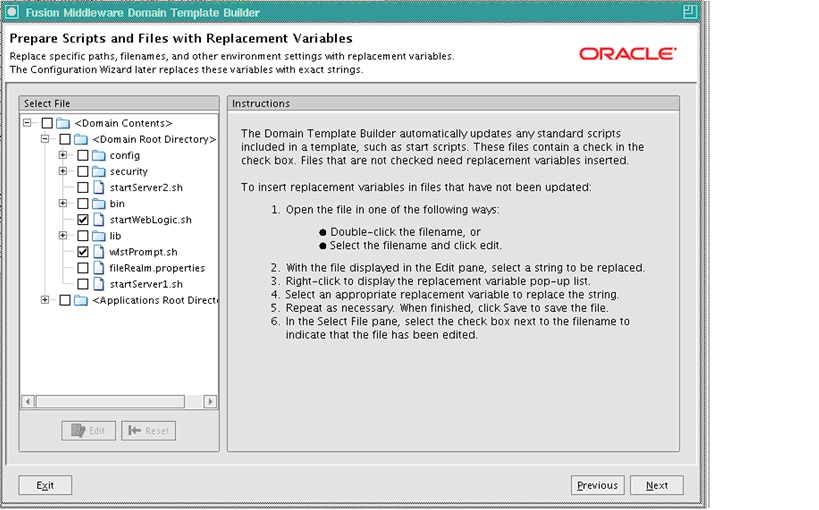Collapse the Domain Root Directory node
This screenshot has height=510, width=819.
pyautogui.click(x=45, y=139)
